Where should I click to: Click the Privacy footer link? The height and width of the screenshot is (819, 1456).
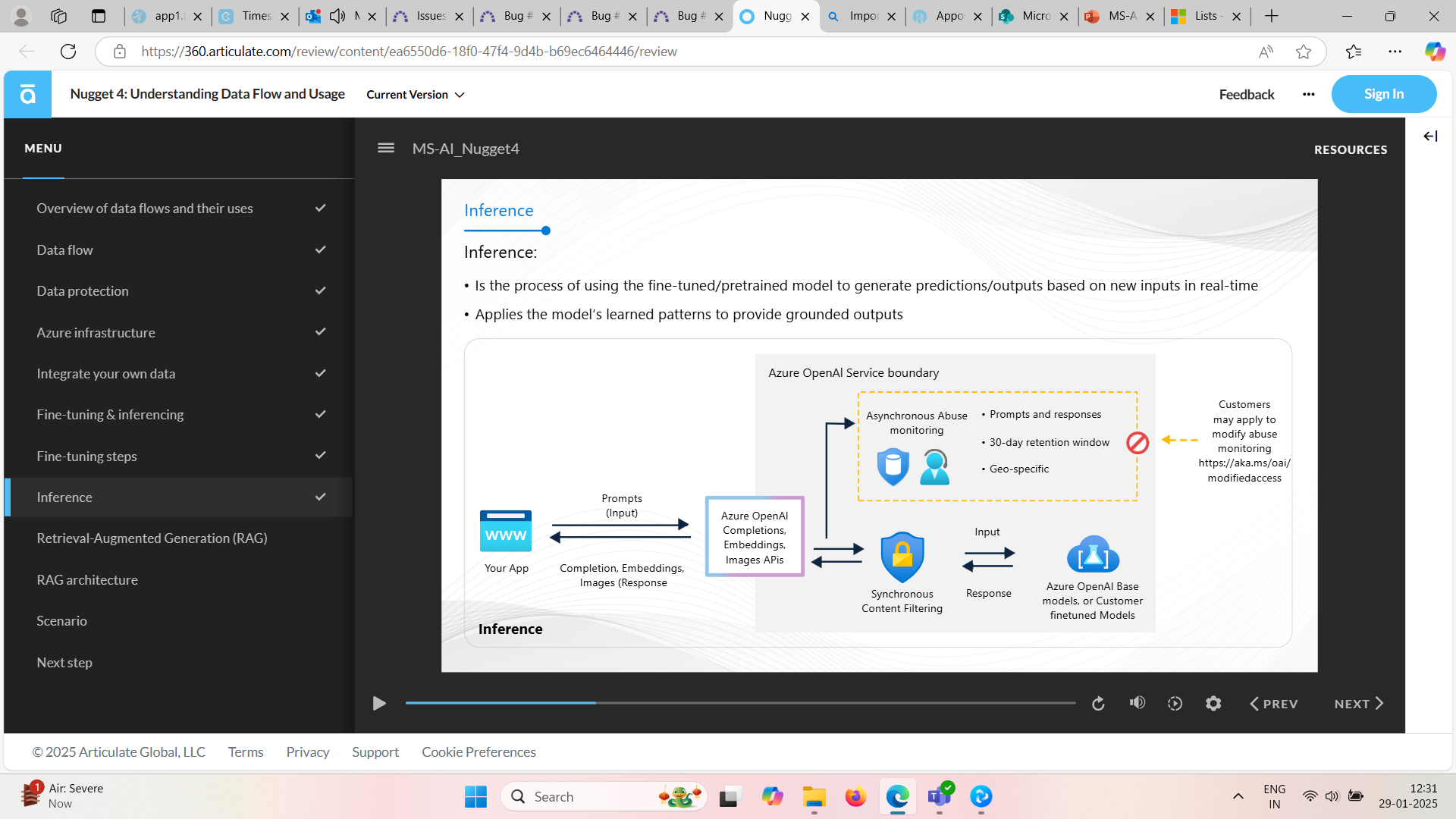(308, 752)
